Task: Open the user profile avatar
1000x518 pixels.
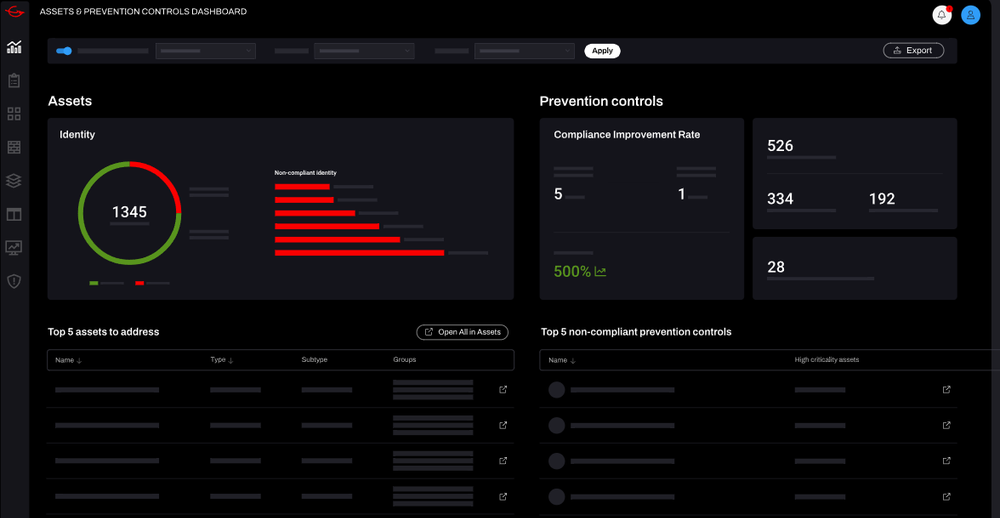Action: pyautogui.click(x=970, y=15)
